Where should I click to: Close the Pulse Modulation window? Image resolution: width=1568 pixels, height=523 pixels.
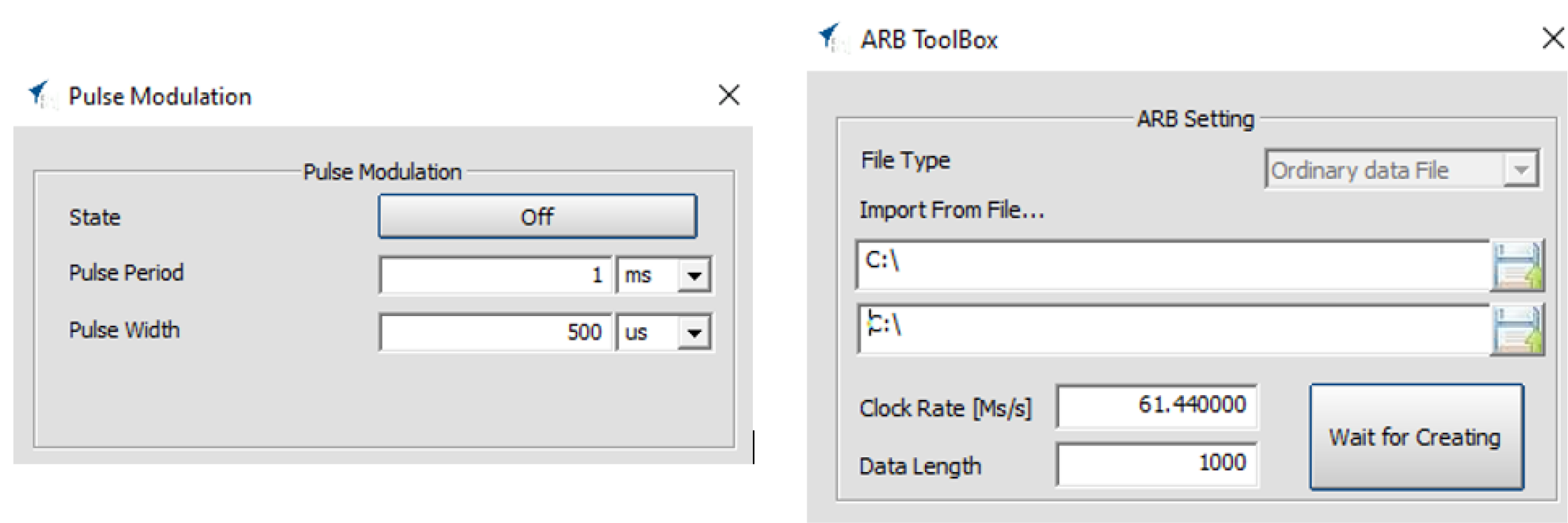click(x=728, y=95)
